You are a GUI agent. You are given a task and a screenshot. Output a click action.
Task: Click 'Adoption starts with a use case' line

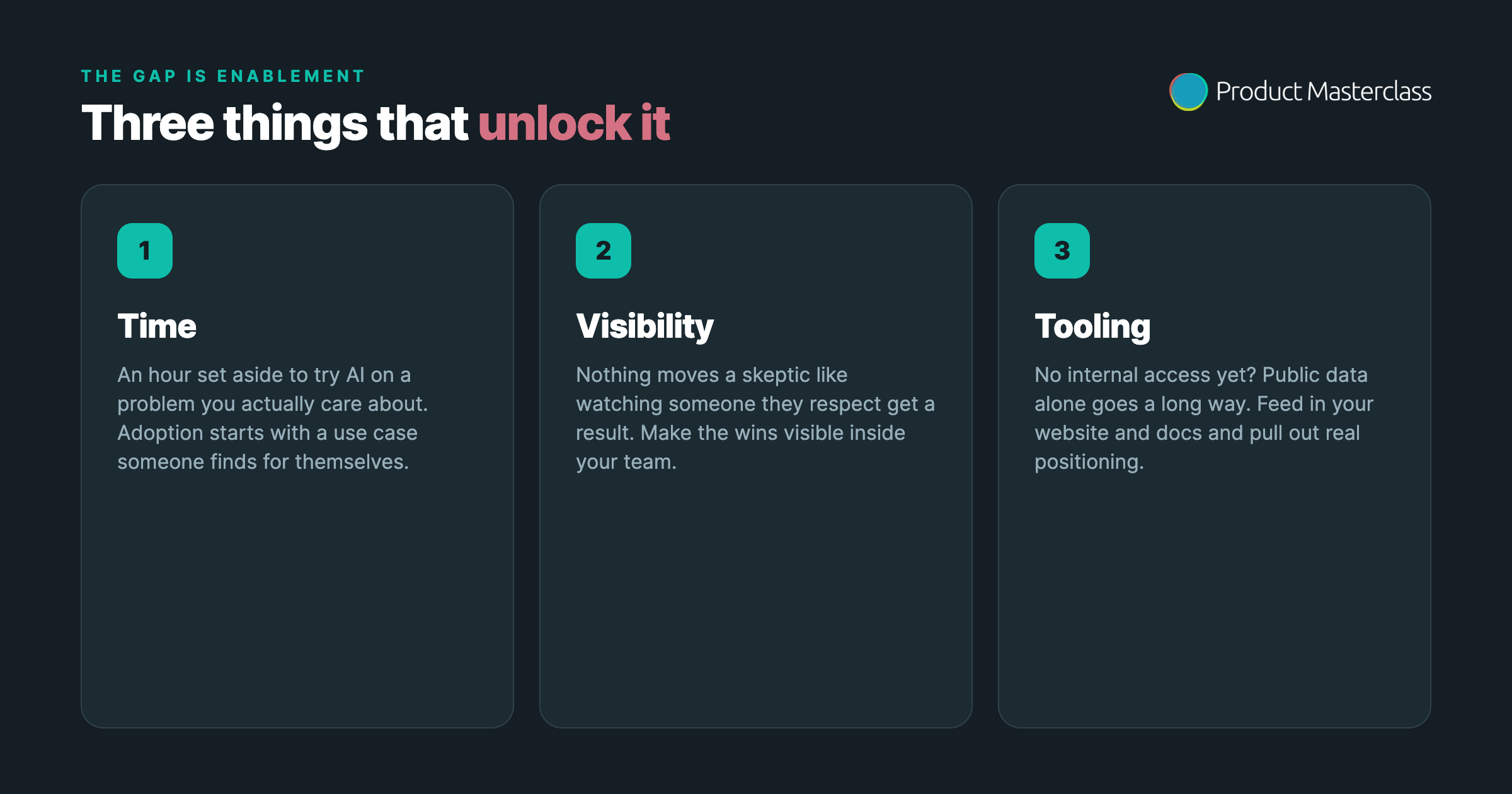(x=267, y=433)
